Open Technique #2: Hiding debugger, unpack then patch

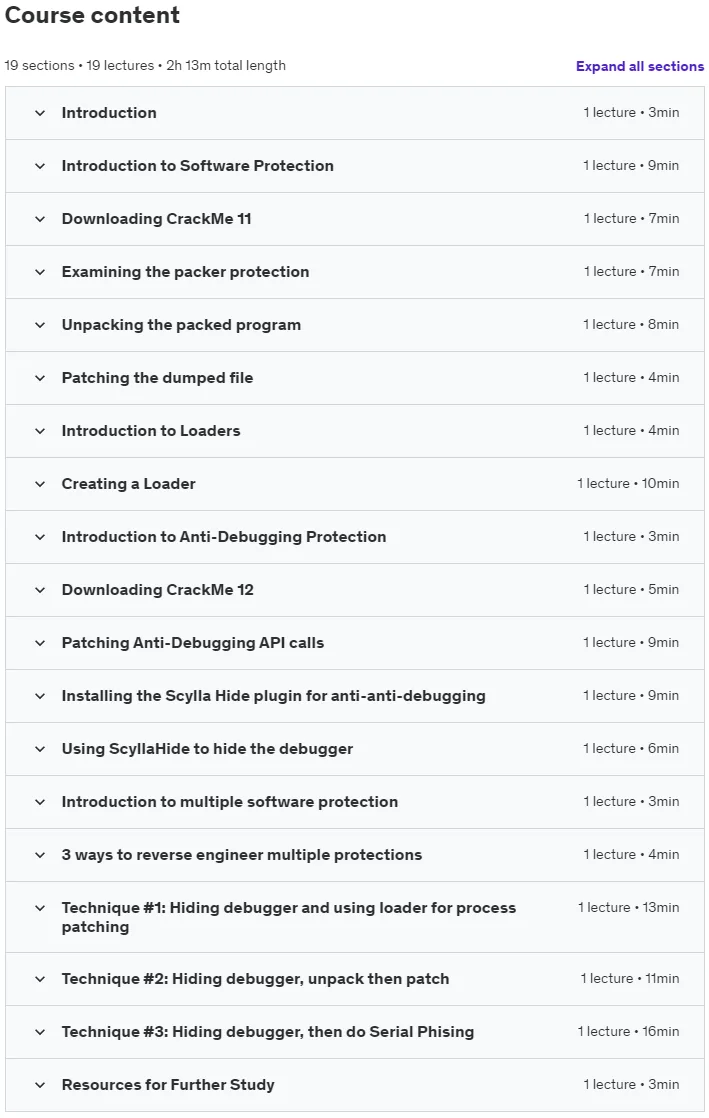pos(255,979)
